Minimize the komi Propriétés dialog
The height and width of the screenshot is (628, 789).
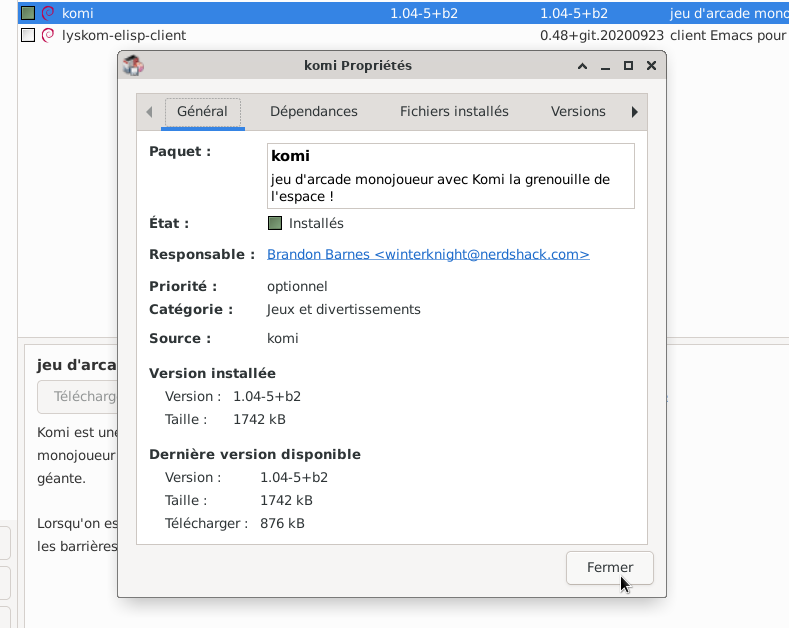tap(605, 66)
